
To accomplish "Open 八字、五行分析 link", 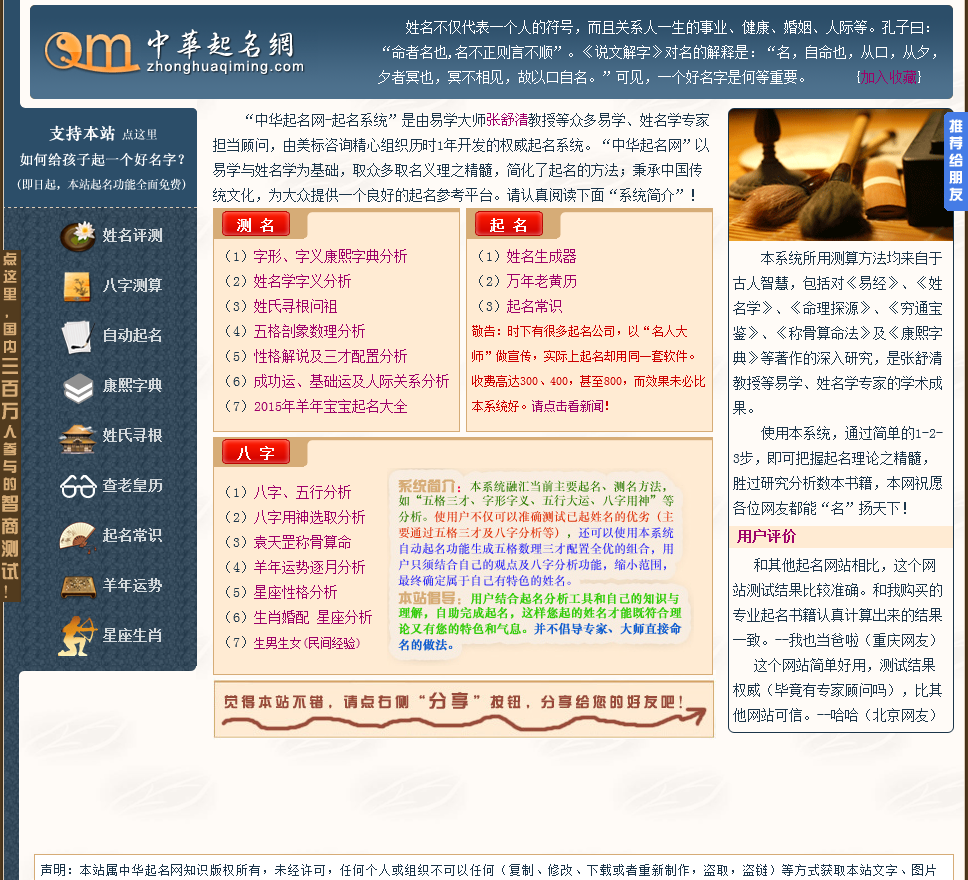I will [302, 492].
